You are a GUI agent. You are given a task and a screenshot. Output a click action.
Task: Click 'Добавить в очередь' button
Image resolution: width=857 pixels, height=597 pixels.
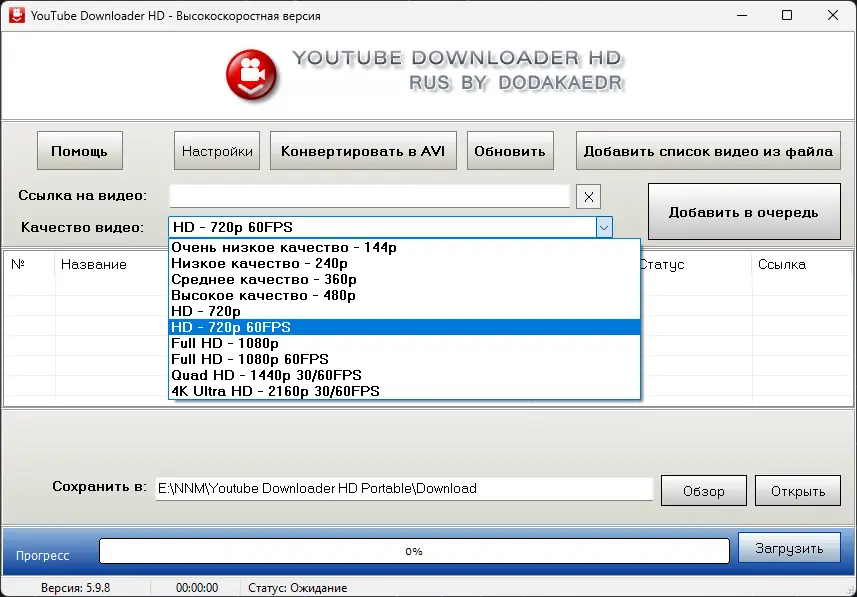point(744,212)
